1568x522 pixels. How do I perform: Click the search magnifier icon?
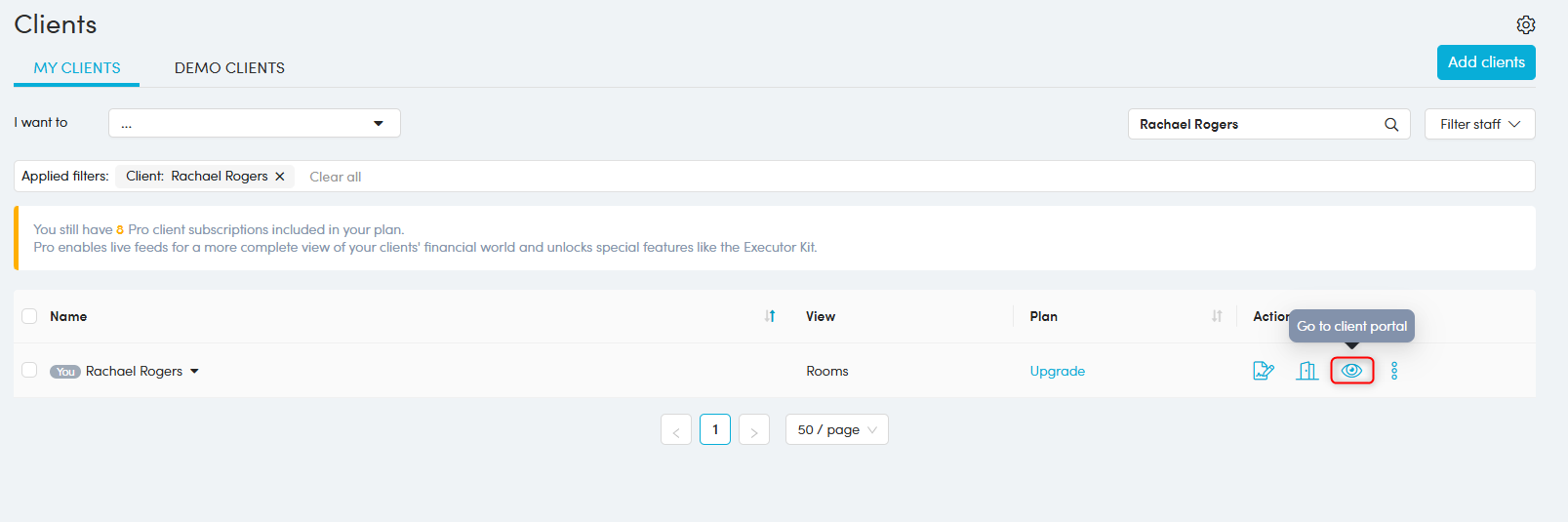pyautogui.click(x=1391, y=124)
